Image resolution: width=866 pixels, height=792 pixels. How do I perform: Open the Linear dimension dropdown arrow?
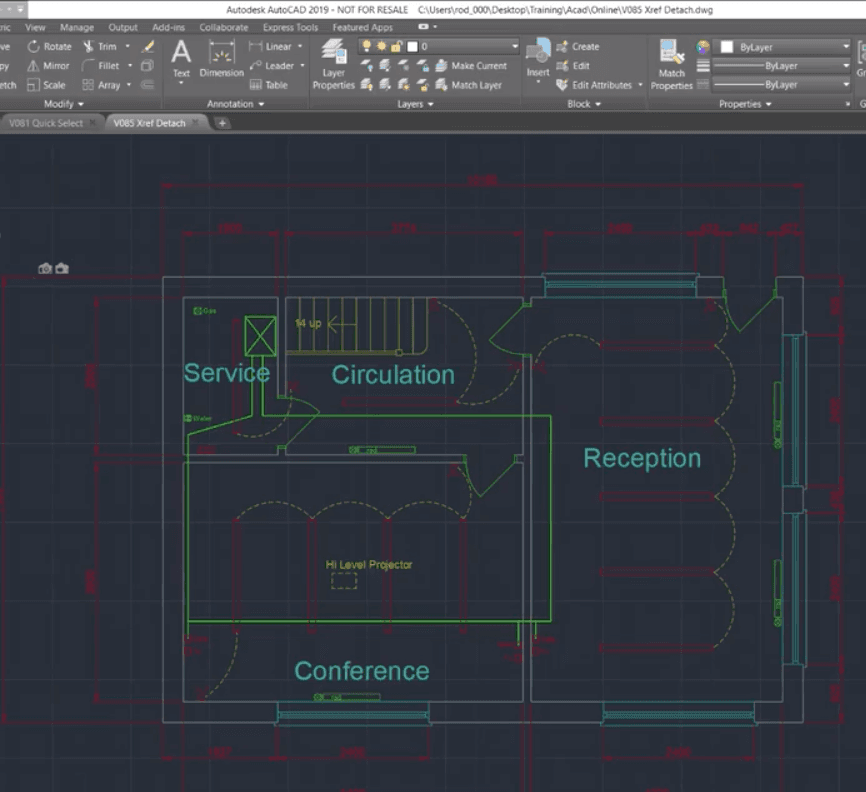(300, 46)
